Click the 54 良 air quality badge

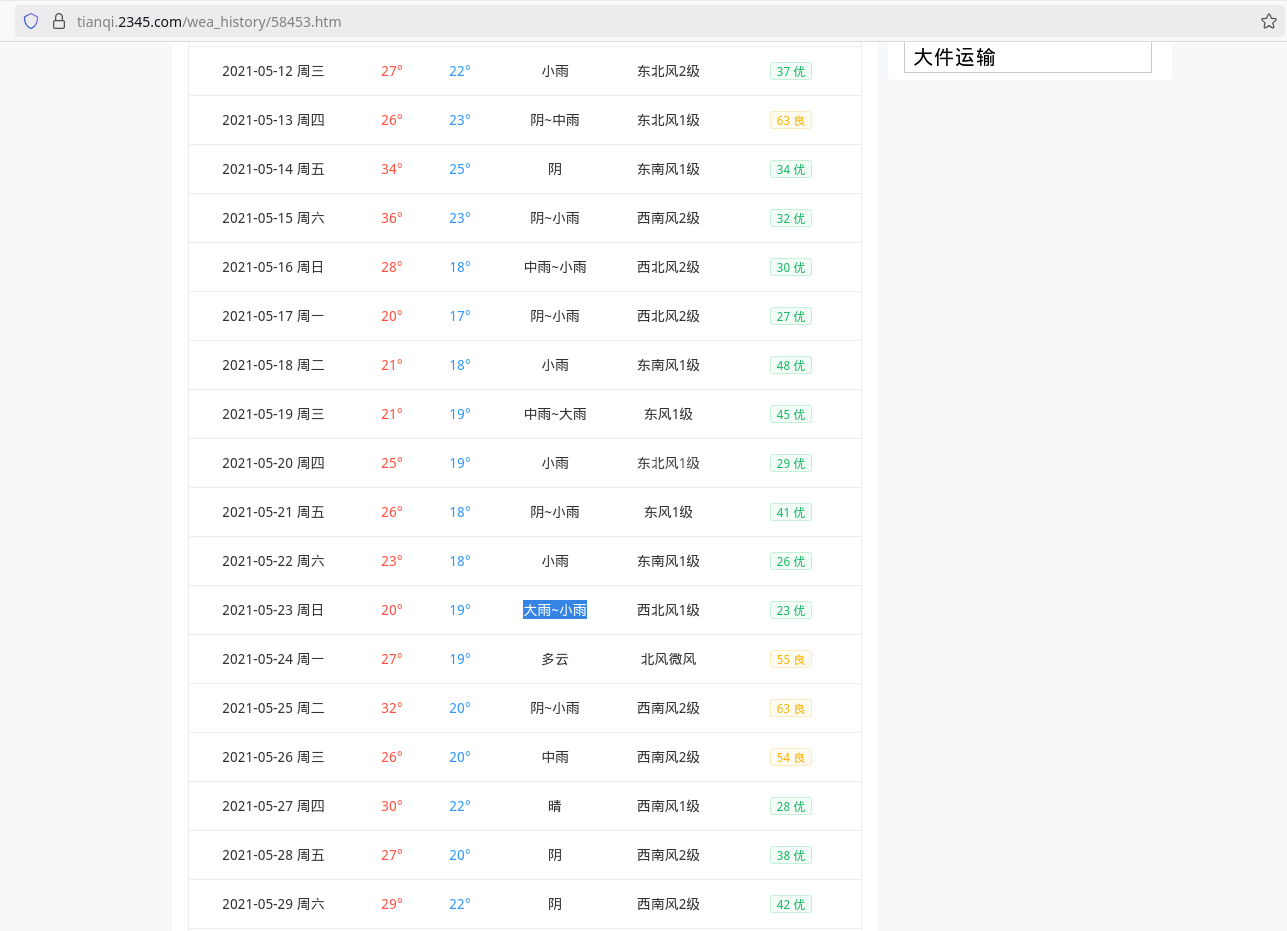tap(790, 757)
